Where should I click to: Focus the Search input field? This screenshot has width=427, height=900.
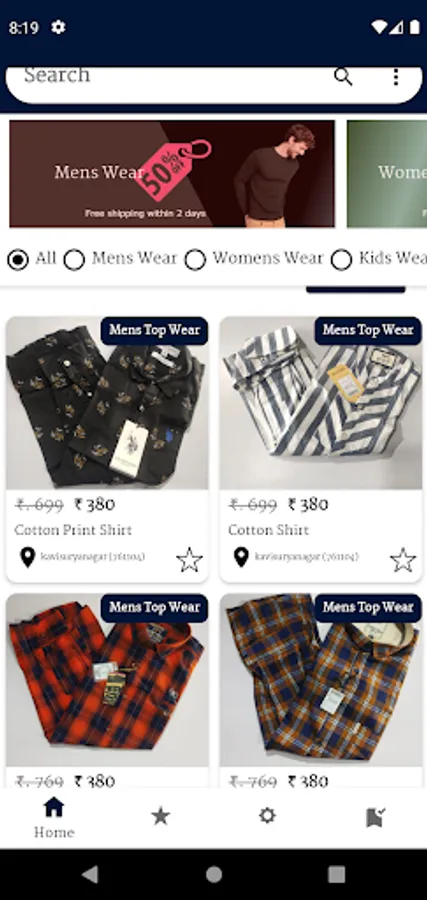coord(172,76)
